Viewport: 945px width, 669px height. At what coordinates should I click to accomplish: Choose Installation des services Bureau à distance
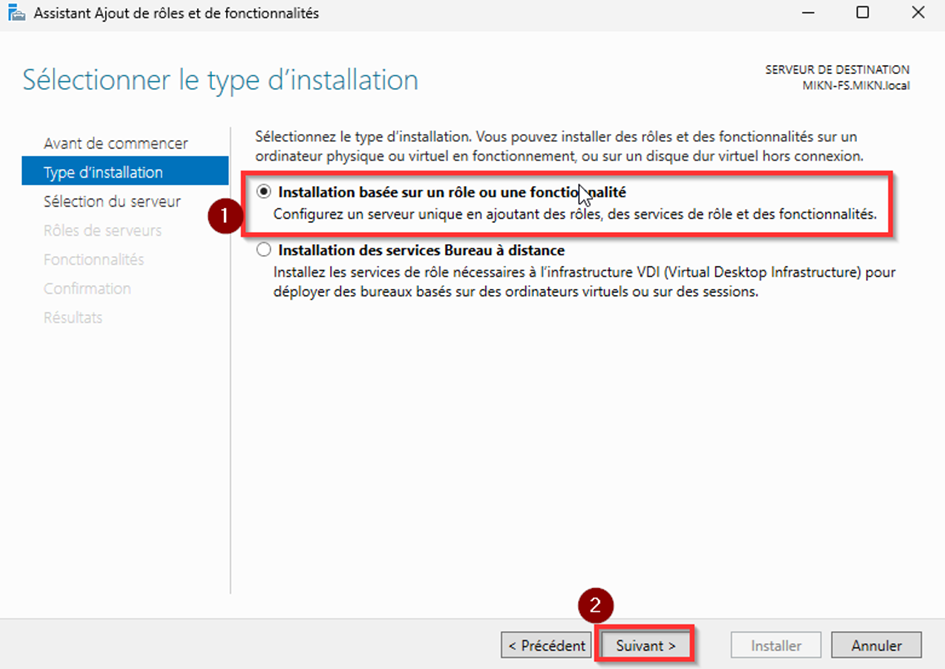click(x=264, y=250)
